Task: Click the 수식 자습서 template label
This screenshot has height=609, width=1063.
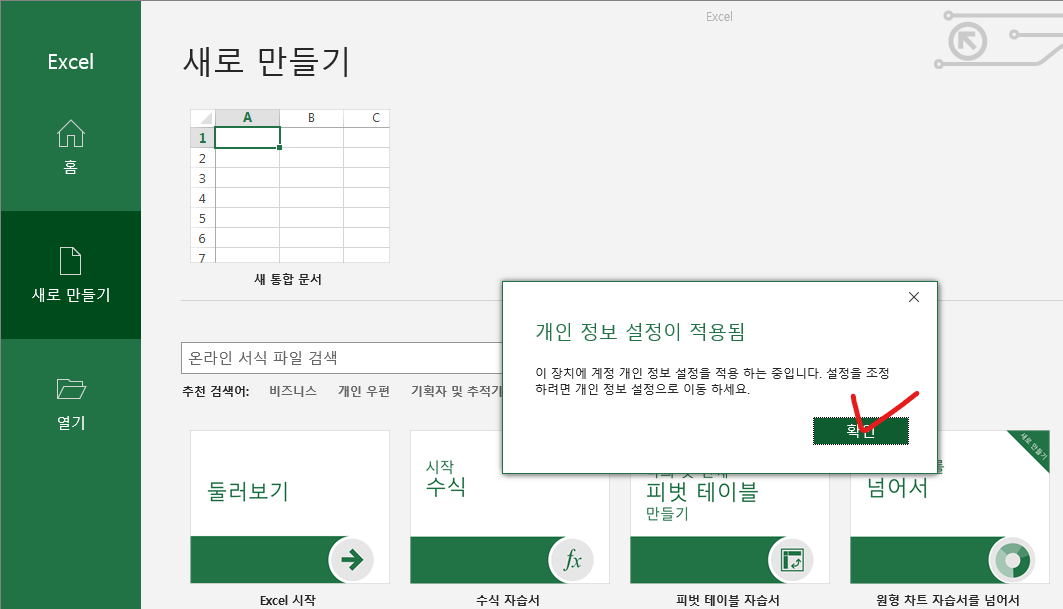Action: coord(508,600)
